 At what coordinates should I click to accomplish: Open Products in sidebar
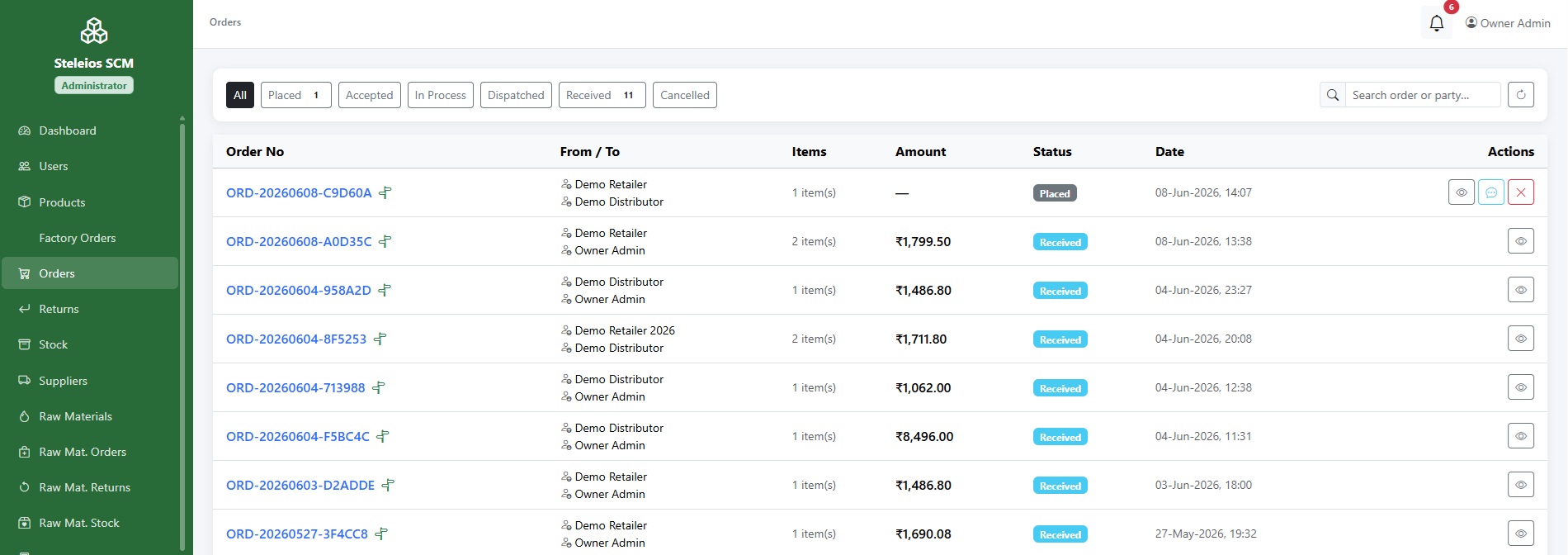pyautogui.click(x=90, y=202)
